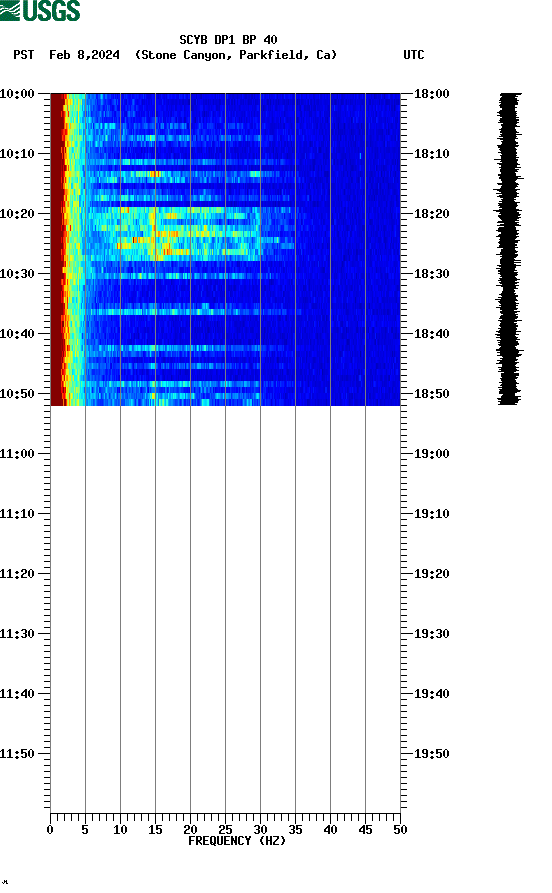Click the 18:50 UTC time label

(x=432, y=394)
